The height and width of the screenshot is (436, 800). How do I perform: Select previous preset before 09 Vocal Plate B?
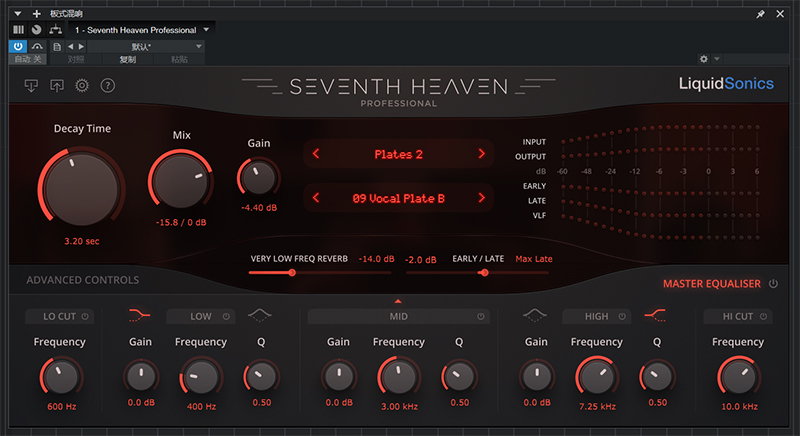(x=316, y=198)
